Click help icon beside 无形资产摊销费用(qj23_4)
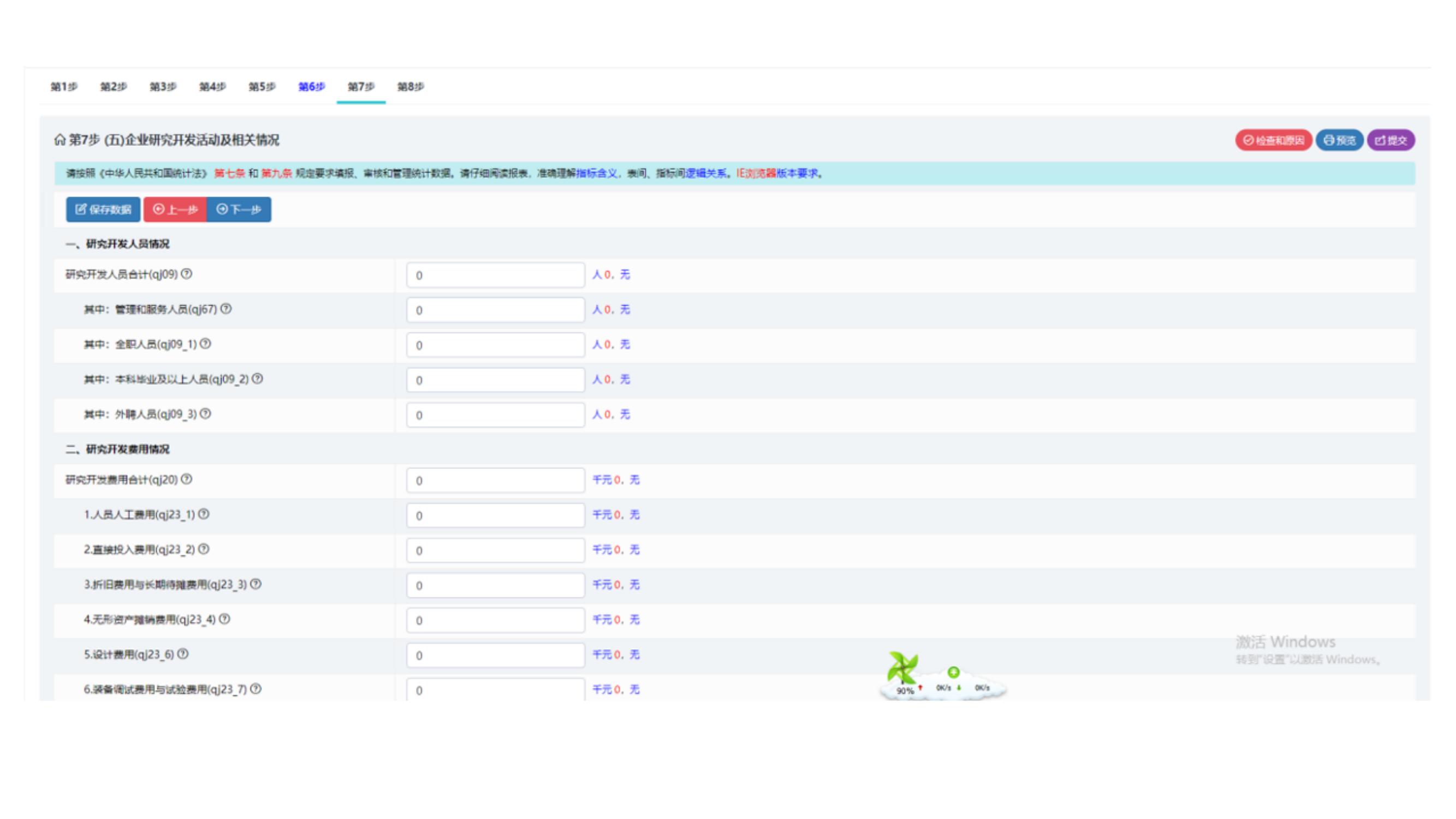 [224, 619]
